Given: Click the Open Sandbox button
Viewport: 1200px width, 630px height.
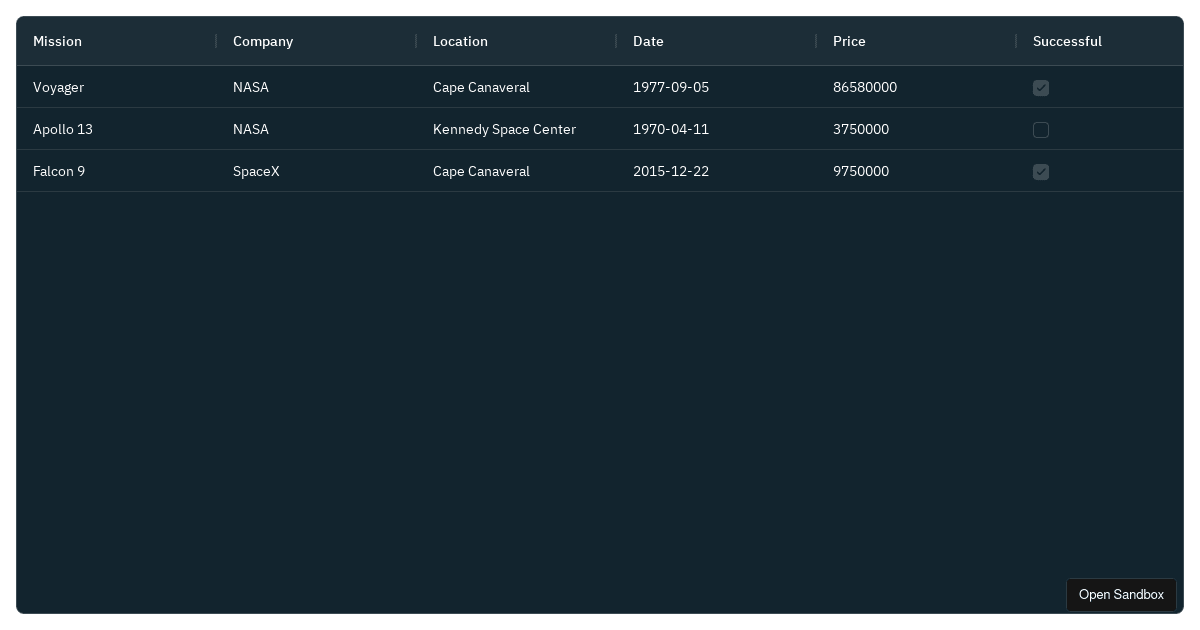Looking at the screenshot, I should tap(1121, 595).
